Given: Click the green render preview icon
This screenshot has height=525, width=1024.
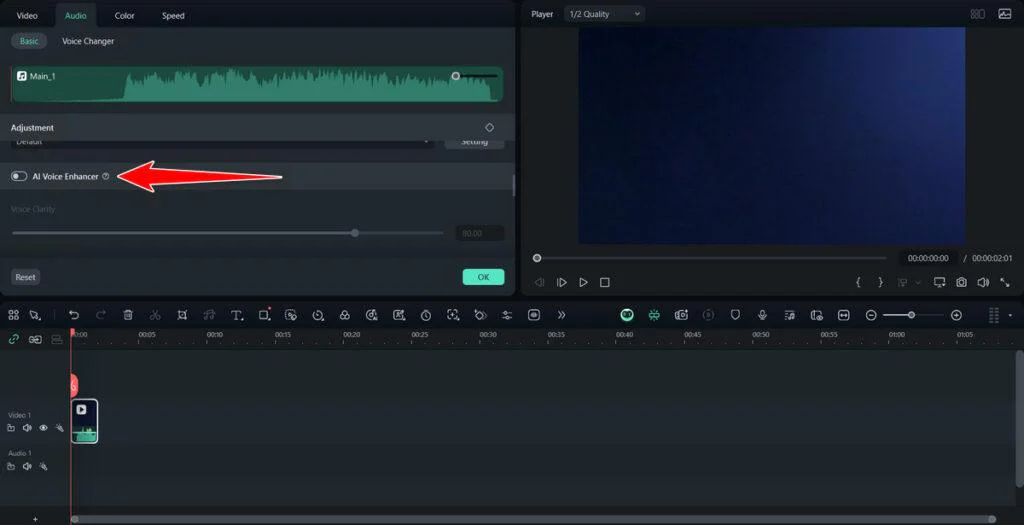Looking at the screenshot, I should 654,315.
